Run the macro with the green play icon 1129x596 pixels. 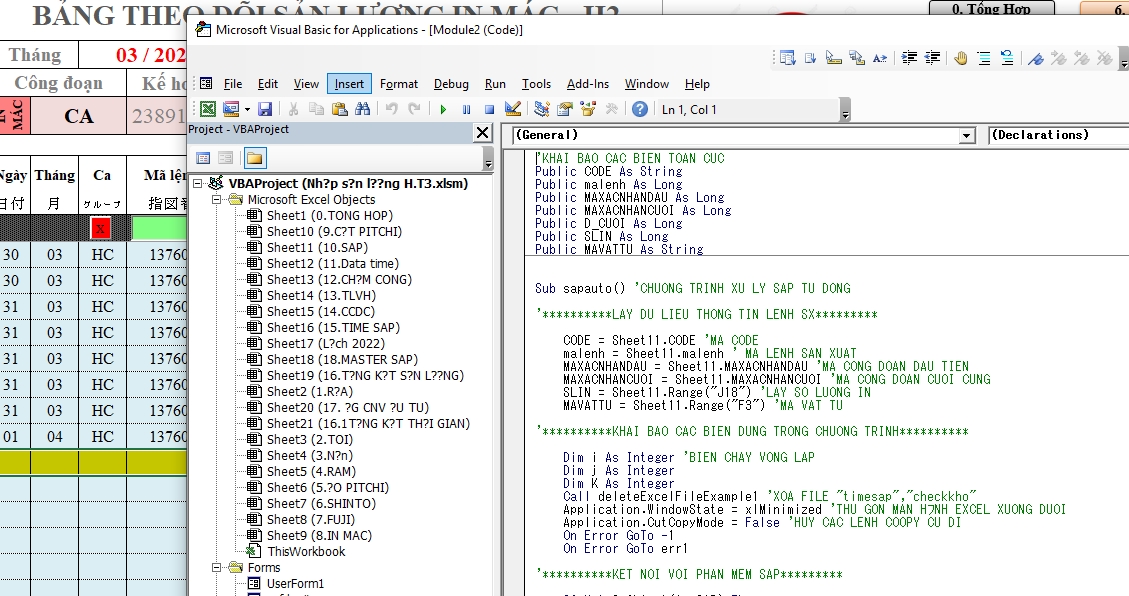(x=443, y=109)
